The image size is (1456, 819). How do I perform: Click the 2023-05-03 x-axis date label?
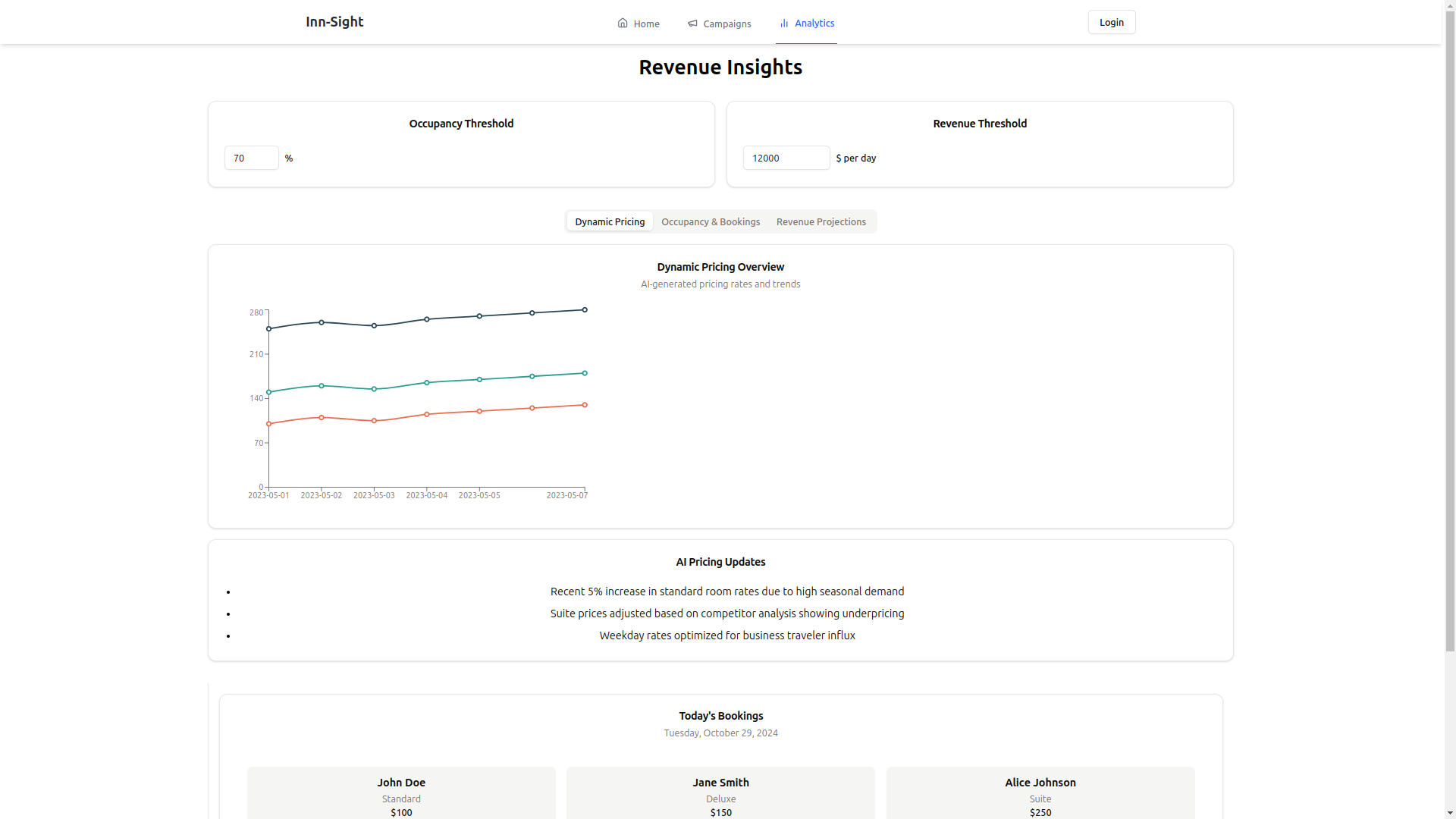(374, 495)
